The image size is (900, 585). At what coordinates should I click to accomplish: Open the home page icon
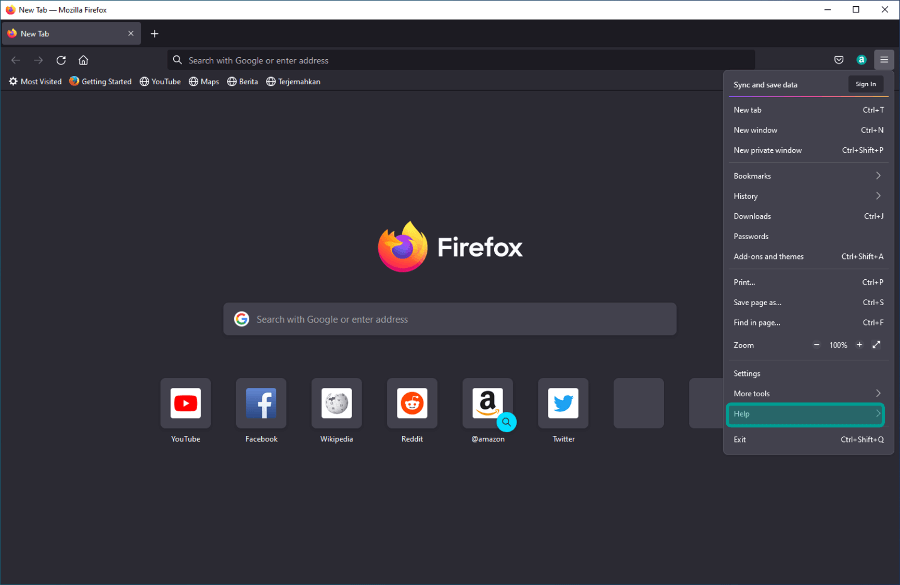click(83, 60)
